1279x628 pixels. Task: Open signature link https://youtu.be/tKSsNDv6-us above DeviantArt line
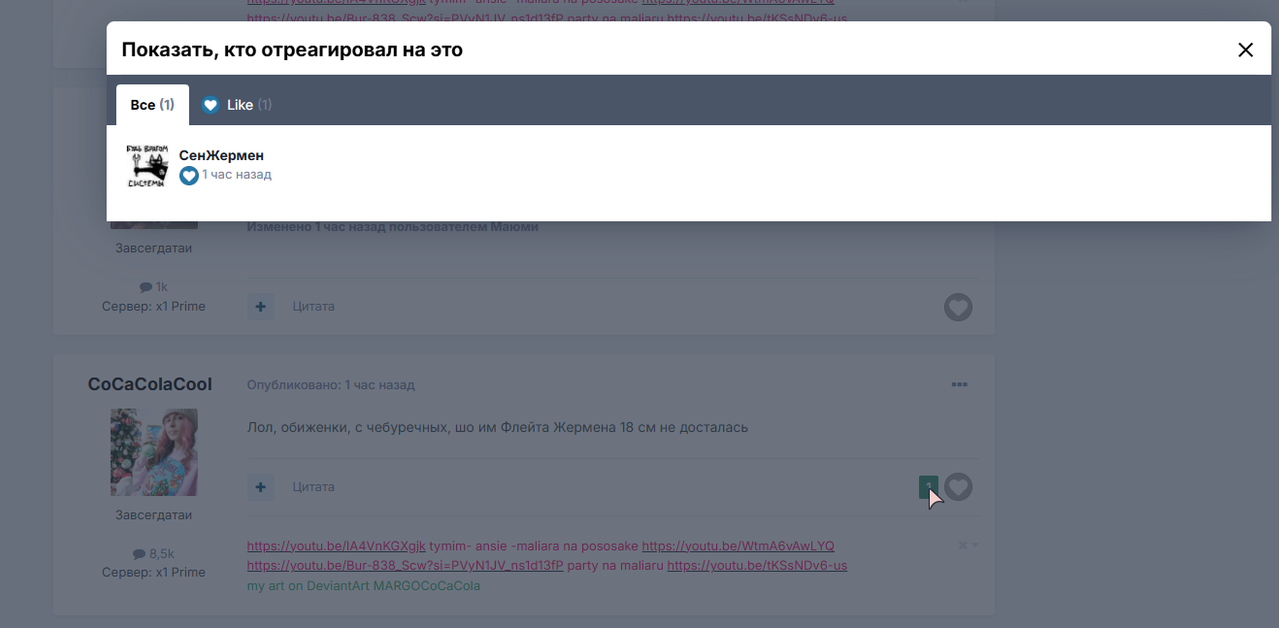tap(757, 565)
